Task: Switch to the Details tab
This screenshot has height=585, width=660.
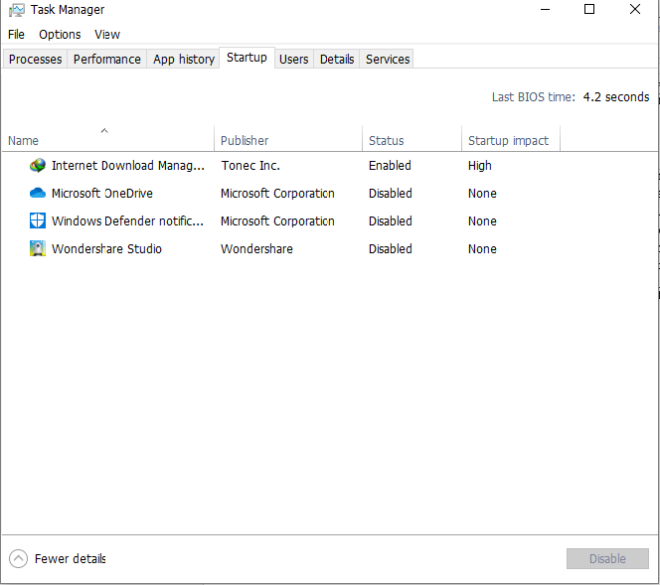Action: point(337,59)
